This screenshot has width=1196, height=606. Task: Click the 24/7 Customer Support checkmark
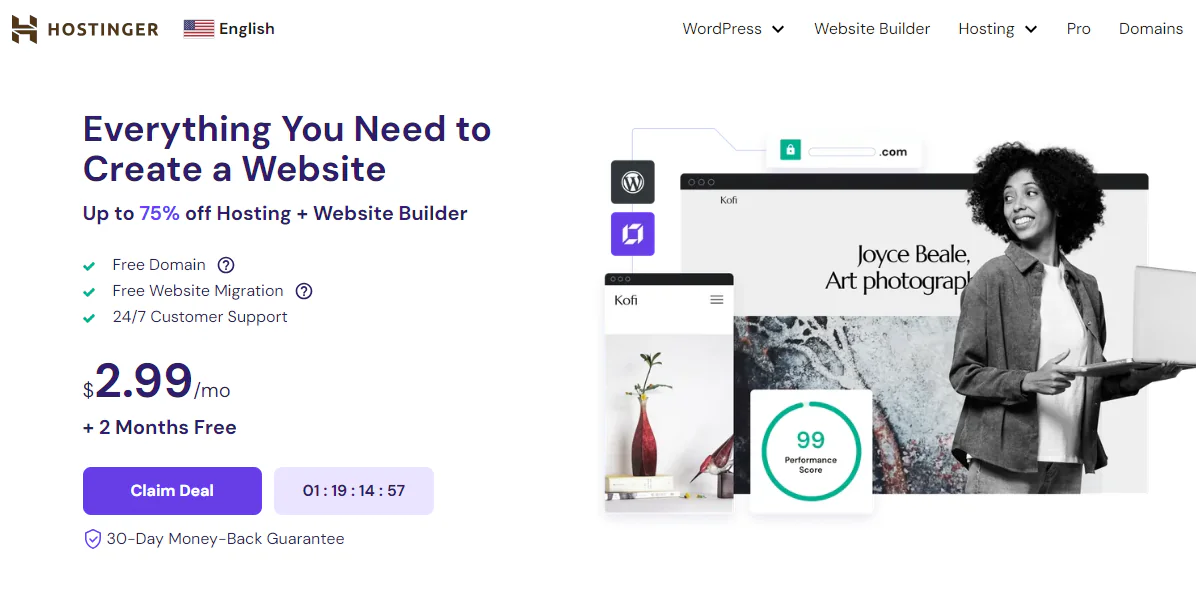(89, 318)
